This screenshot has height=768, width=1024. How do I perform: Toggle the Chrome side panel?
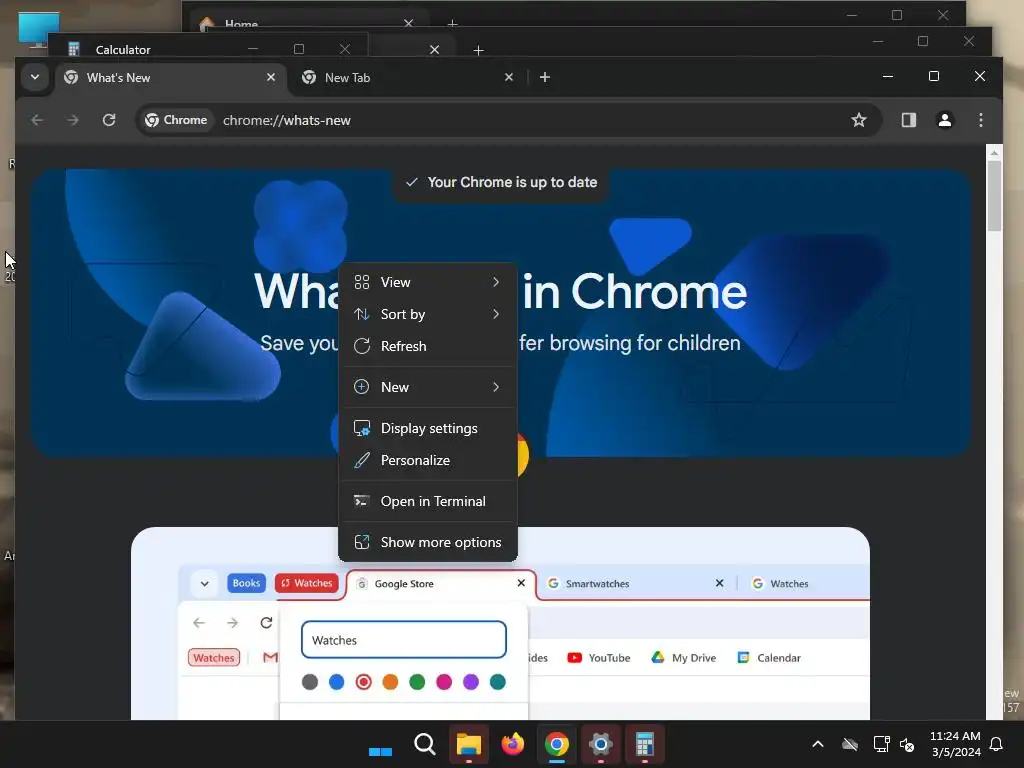pyautogui.click(x=908, y=120)
